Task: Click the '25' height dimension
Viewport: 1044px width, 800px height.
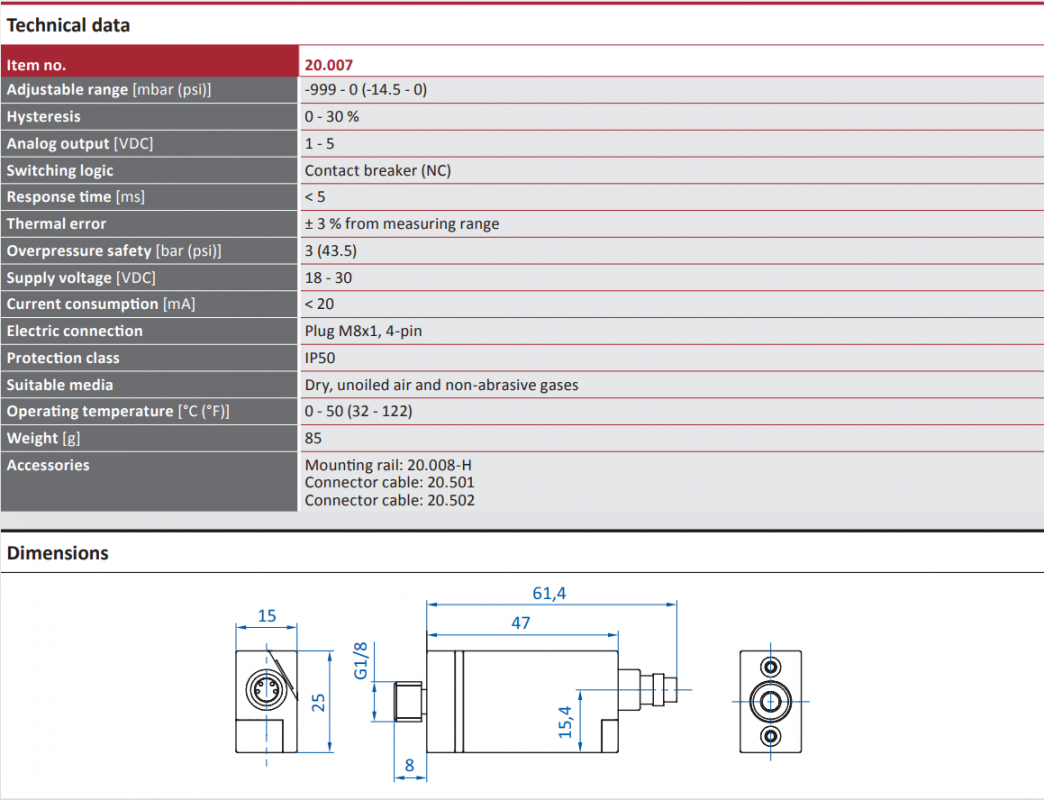Action: coord(318,703)
